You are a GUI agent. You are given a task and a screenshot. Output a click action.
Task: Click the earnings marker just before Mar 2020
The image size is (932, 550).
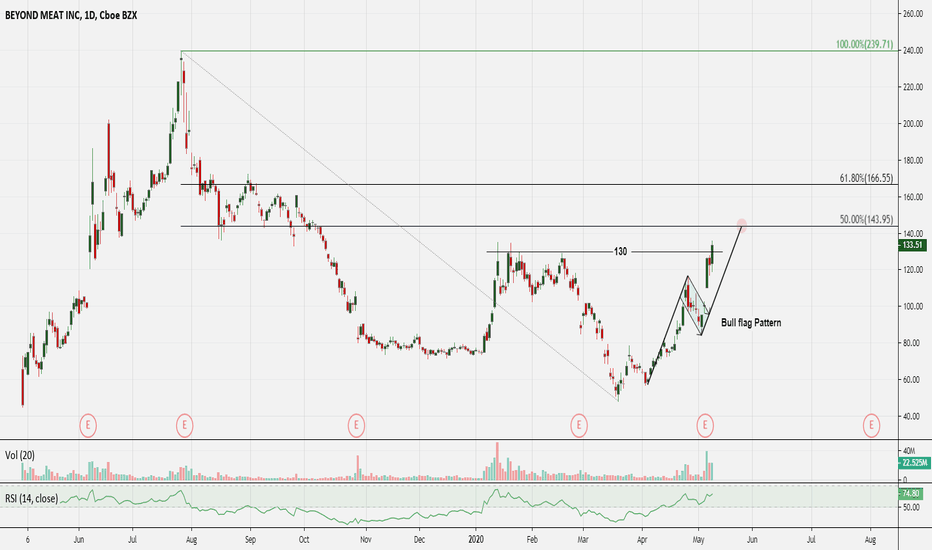point(579,425)
